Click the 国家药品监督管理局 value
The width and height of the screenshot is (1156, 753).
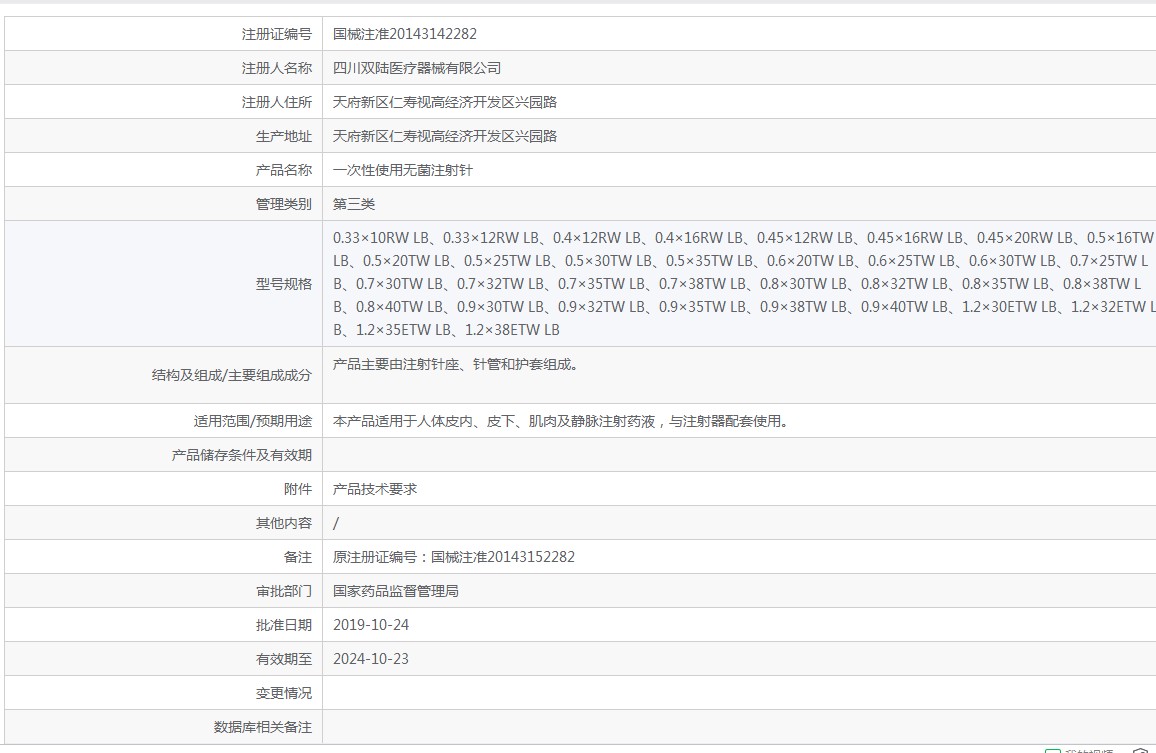[x=396, y=591]
